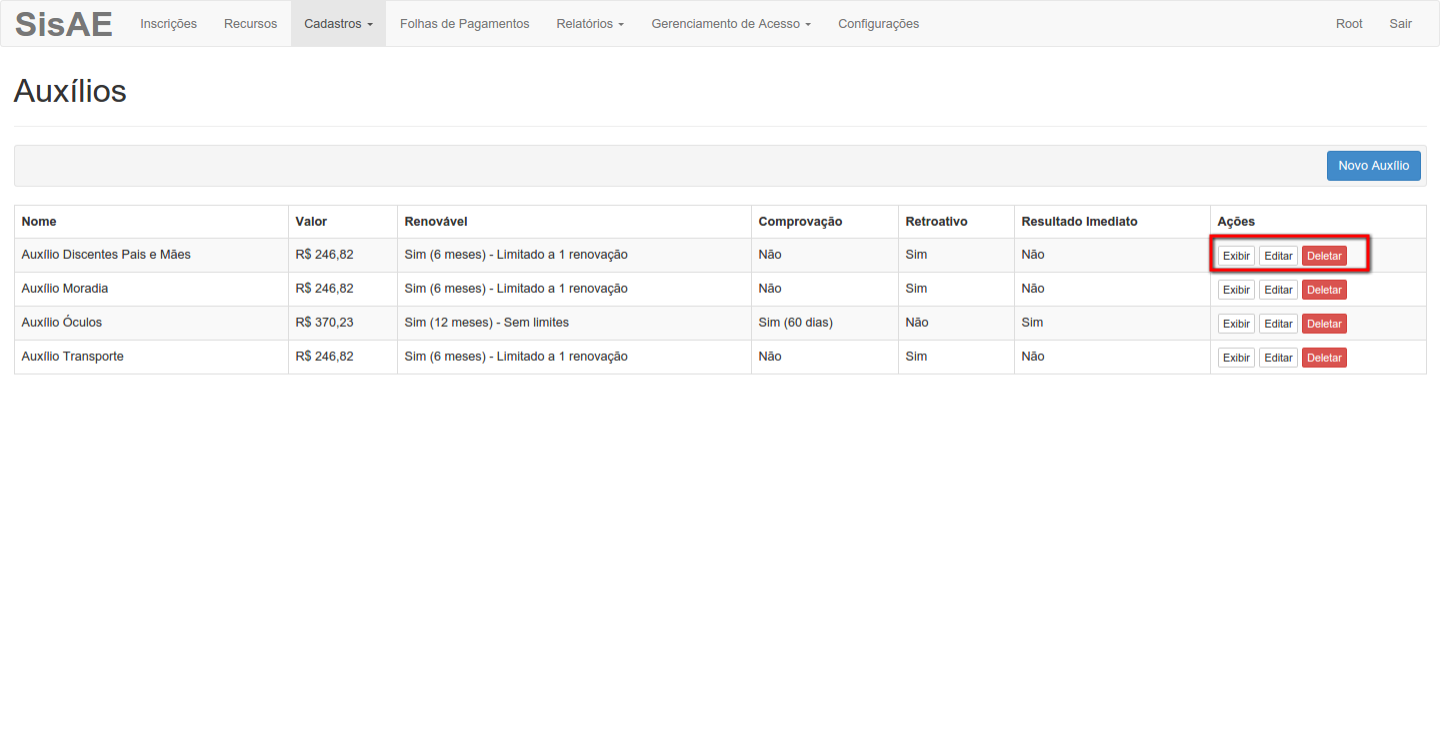
Task: Select the Auxílio Moradia name cell
Action: click(151, 289)
